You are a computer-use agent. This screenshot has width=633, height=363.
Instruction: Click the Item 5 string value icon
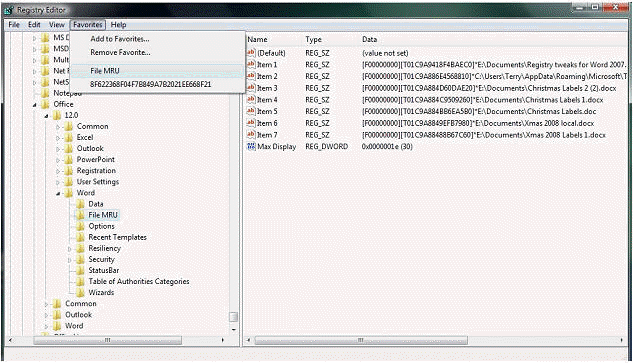(x=251, y=111)
